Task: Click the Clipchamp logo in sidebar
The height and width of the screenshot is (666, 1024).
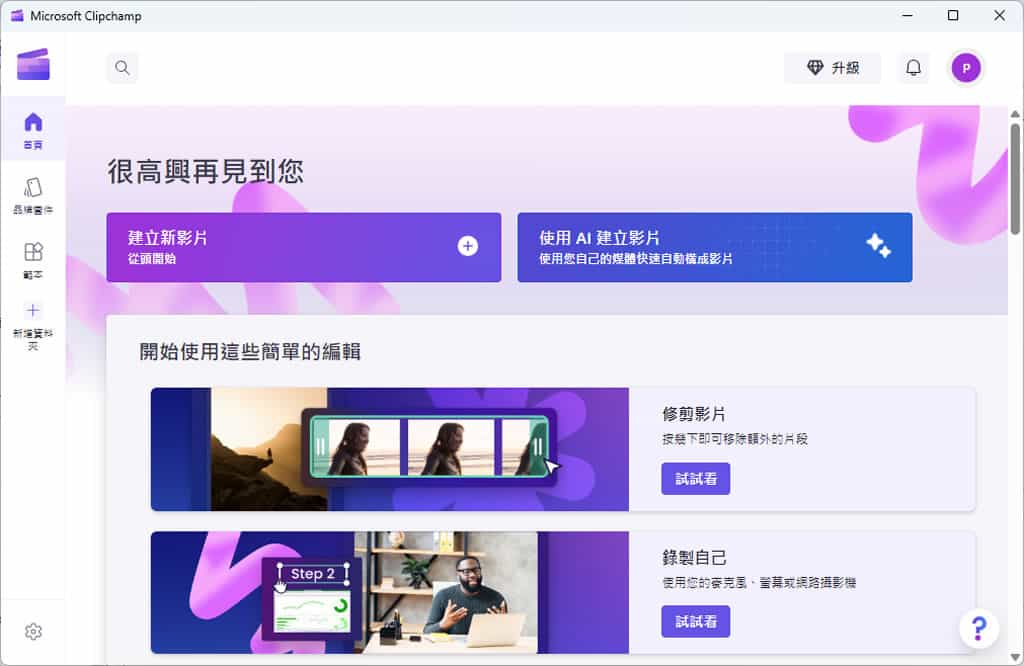Action: (x=33, y=65)
